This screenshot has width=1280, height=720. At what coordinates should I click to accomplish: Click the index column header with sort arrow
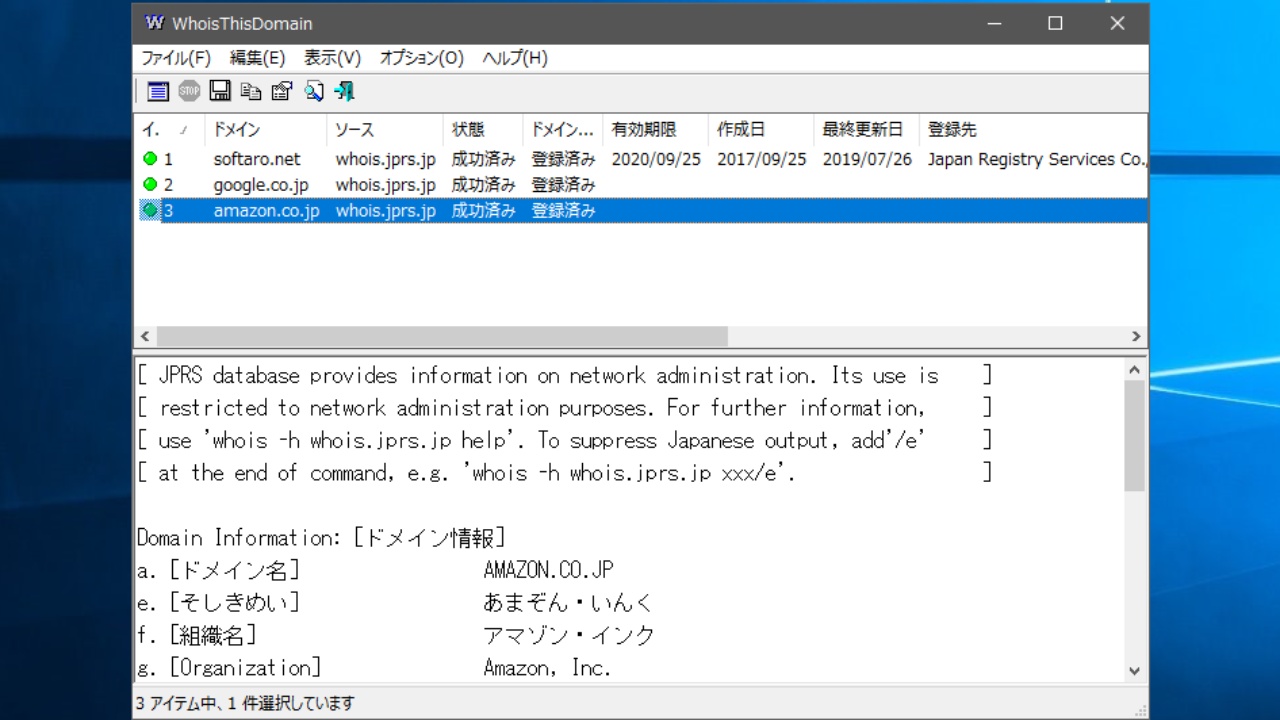tap(169, 129)
